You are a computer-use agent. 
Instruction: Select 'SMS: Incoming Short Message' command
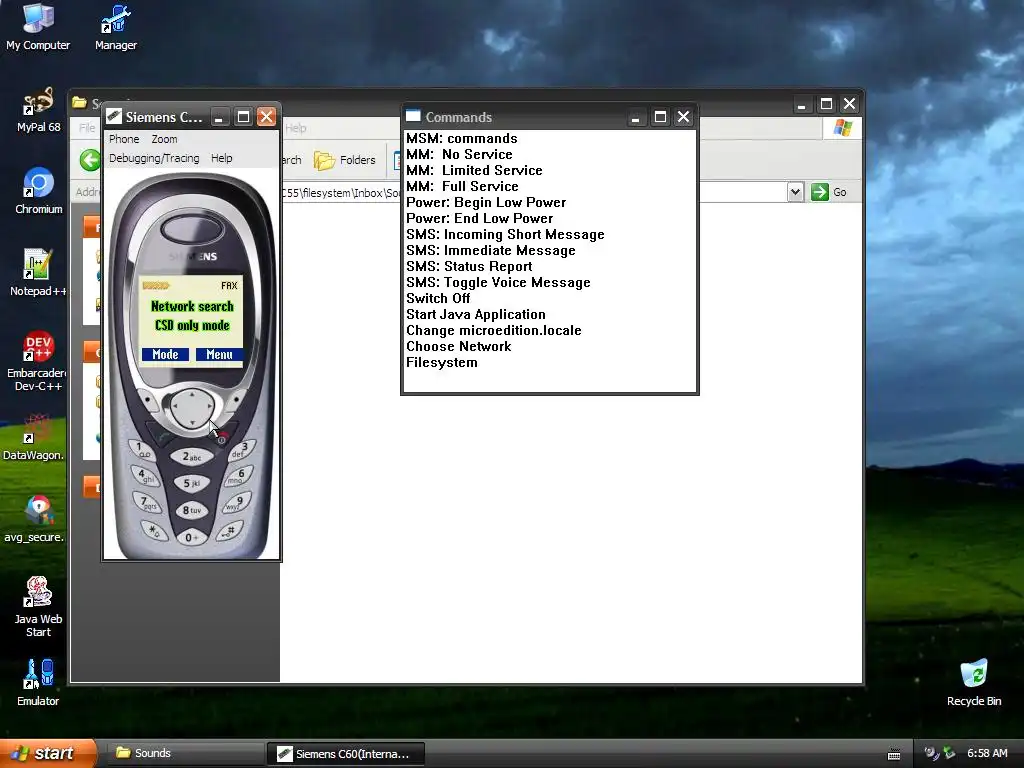(x=505, y=234)
